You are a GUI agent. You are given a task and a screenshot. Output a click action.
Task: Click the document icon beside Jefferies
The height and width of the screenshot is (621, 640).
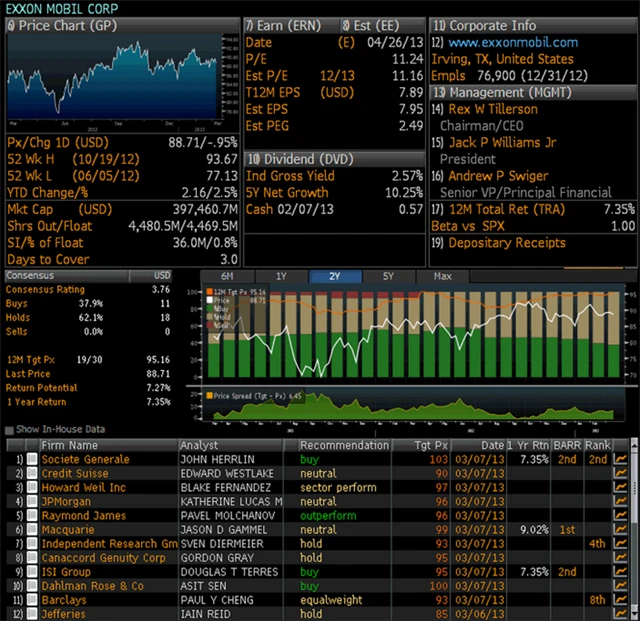(33, 614)
